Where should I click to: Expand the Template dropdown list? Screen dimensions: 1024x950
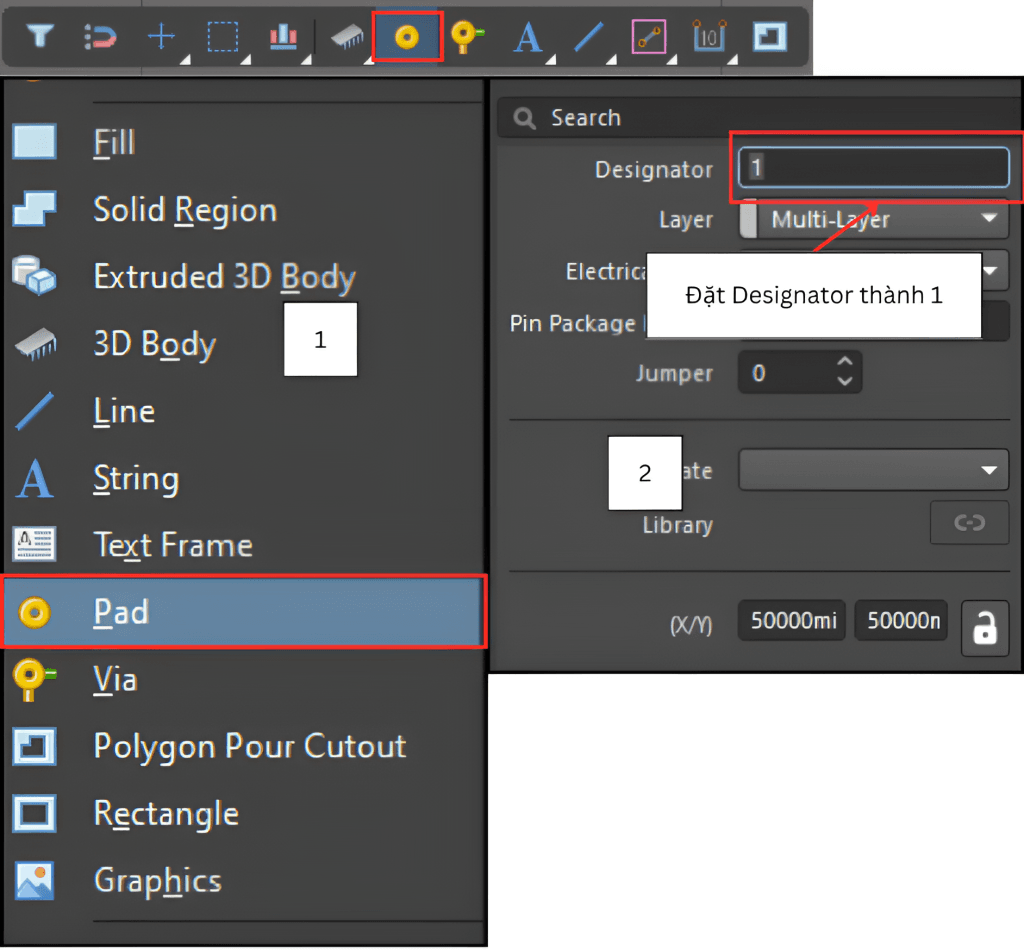coord(872,470)
